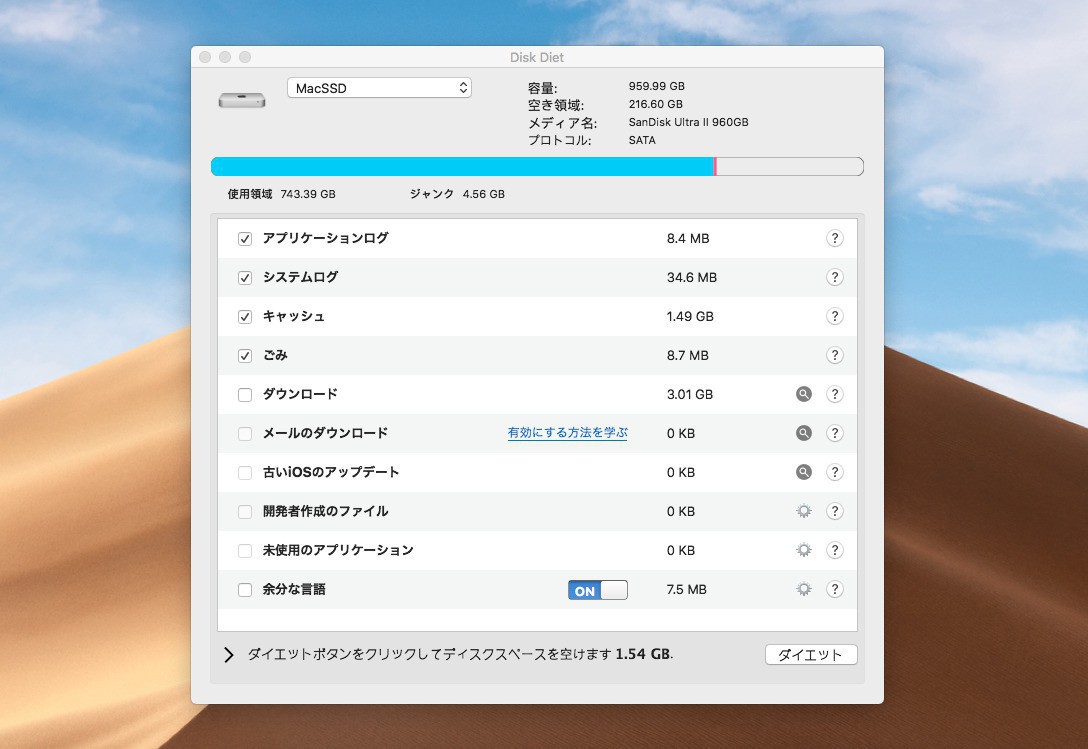Image resolution: width=1088 pixels, height=749 pixels.
Task: Uncheck the システムログ checkbox
Action: tap(245, 278)
